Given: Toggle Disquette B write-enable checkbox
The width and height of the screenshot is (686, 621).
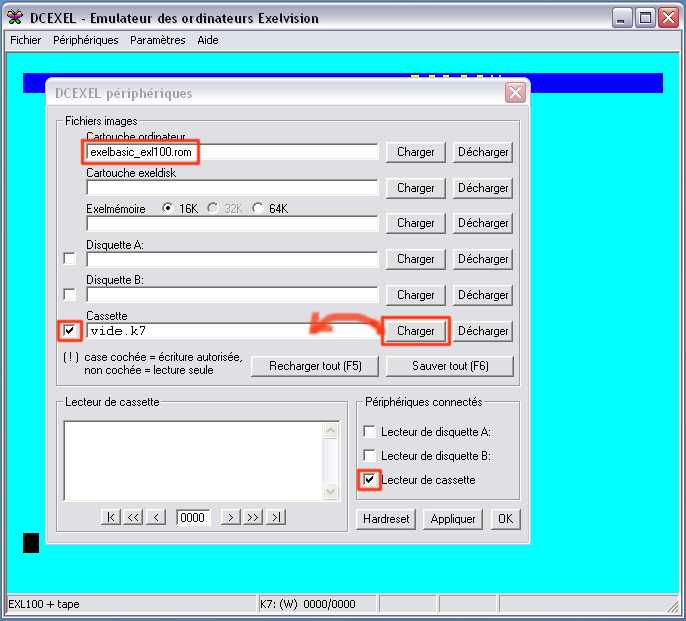Looking at the screenshot, I should (70, 294).
